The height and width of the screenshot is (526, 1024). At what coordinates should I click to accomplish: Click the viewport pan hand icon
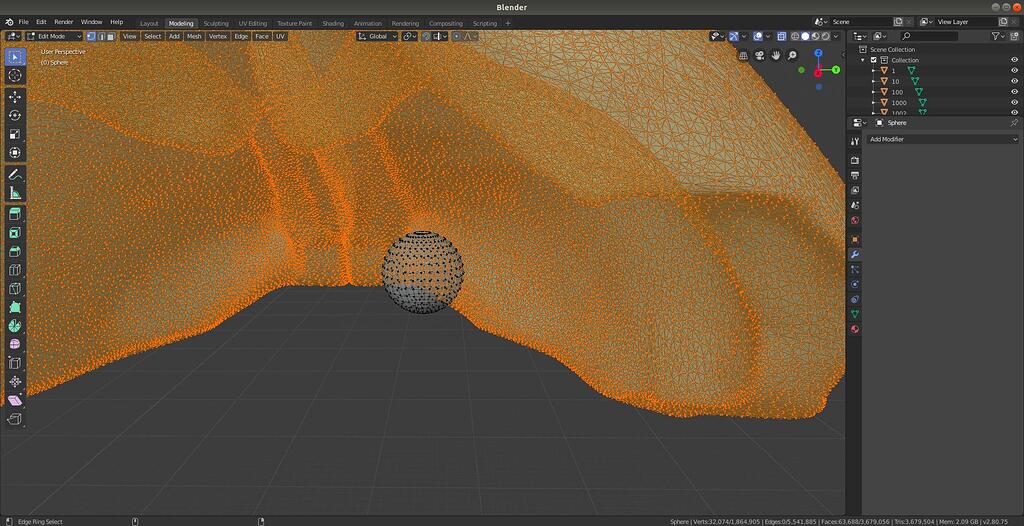tap(776, 56)
